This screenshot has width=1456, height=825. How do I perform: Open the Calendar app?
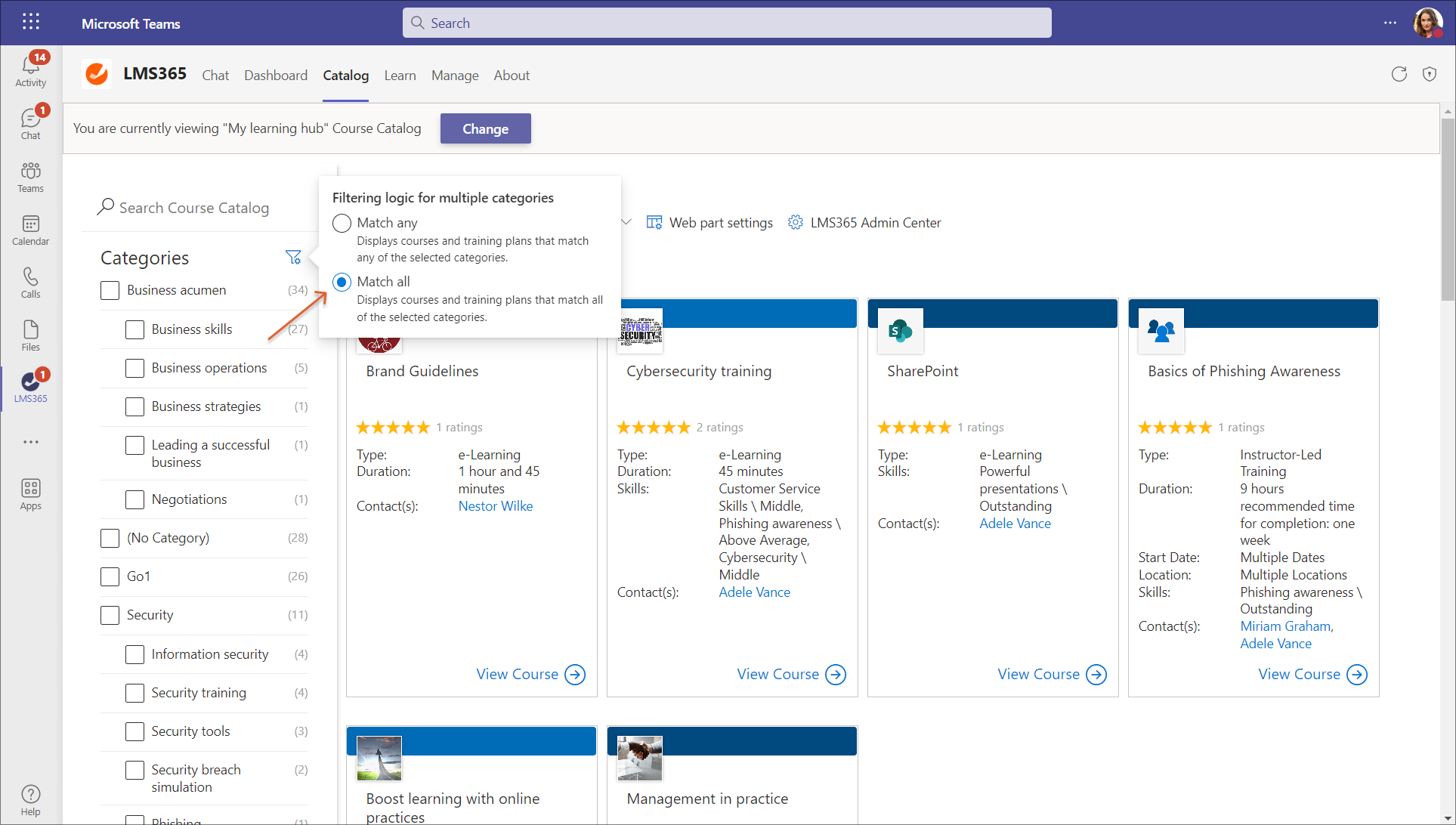tap(31, 230)
